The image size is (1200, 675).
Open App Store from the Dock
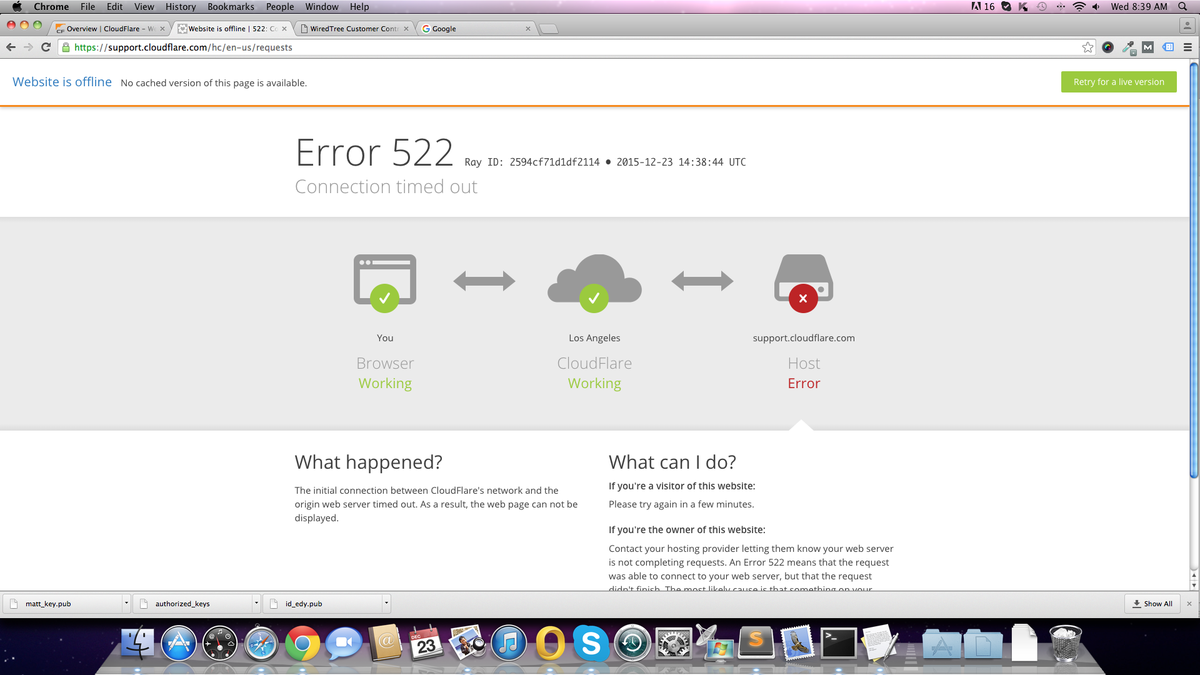coord(181,644)
